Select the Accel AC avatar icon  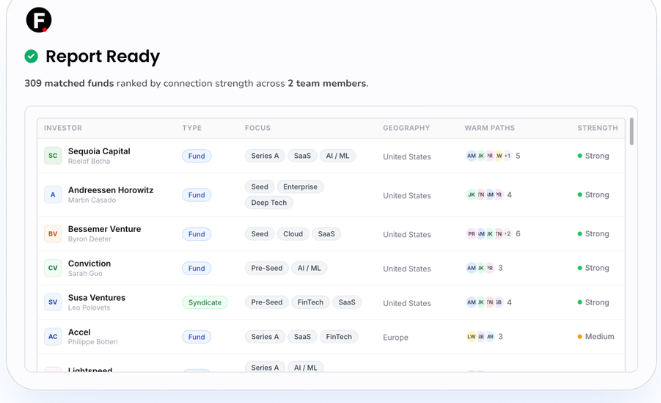pos(53,337)
